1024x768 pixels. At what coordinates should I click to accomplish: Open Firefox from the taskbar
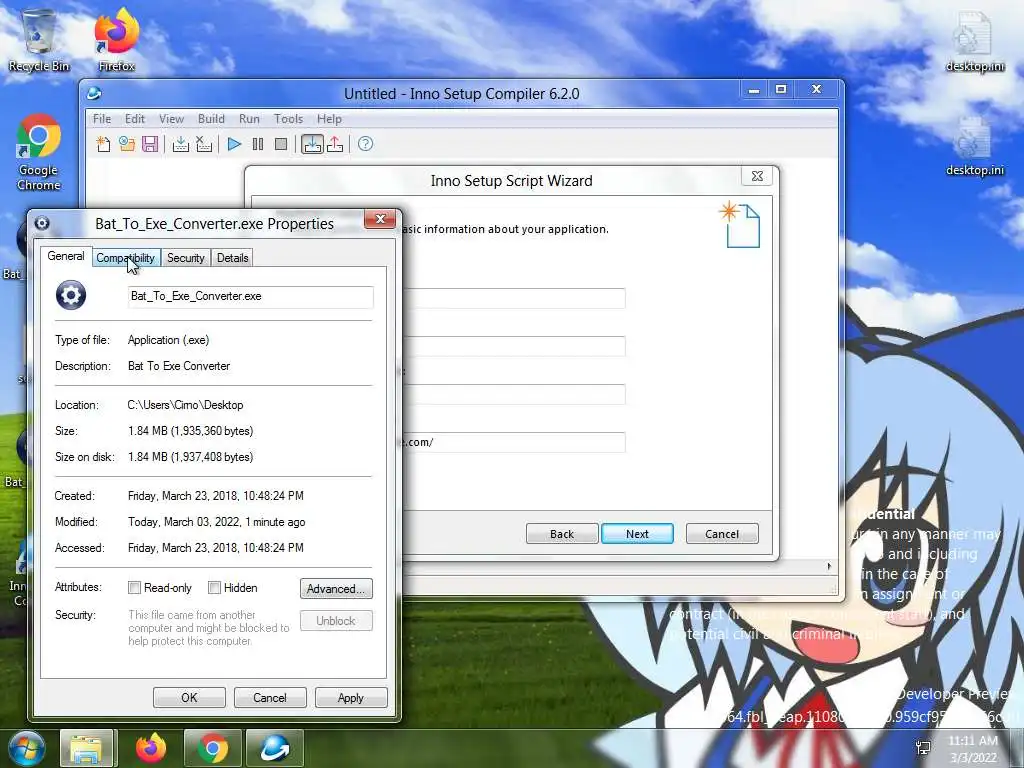coord(151,748)
